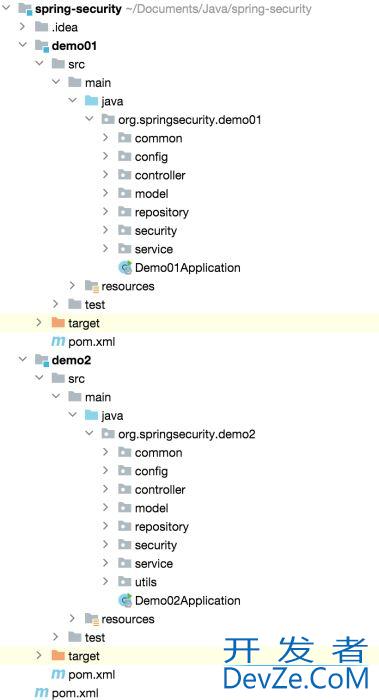Click the blue java source folder icon in demo01
The width and height of the screenshot is (379, 700).
91,101
